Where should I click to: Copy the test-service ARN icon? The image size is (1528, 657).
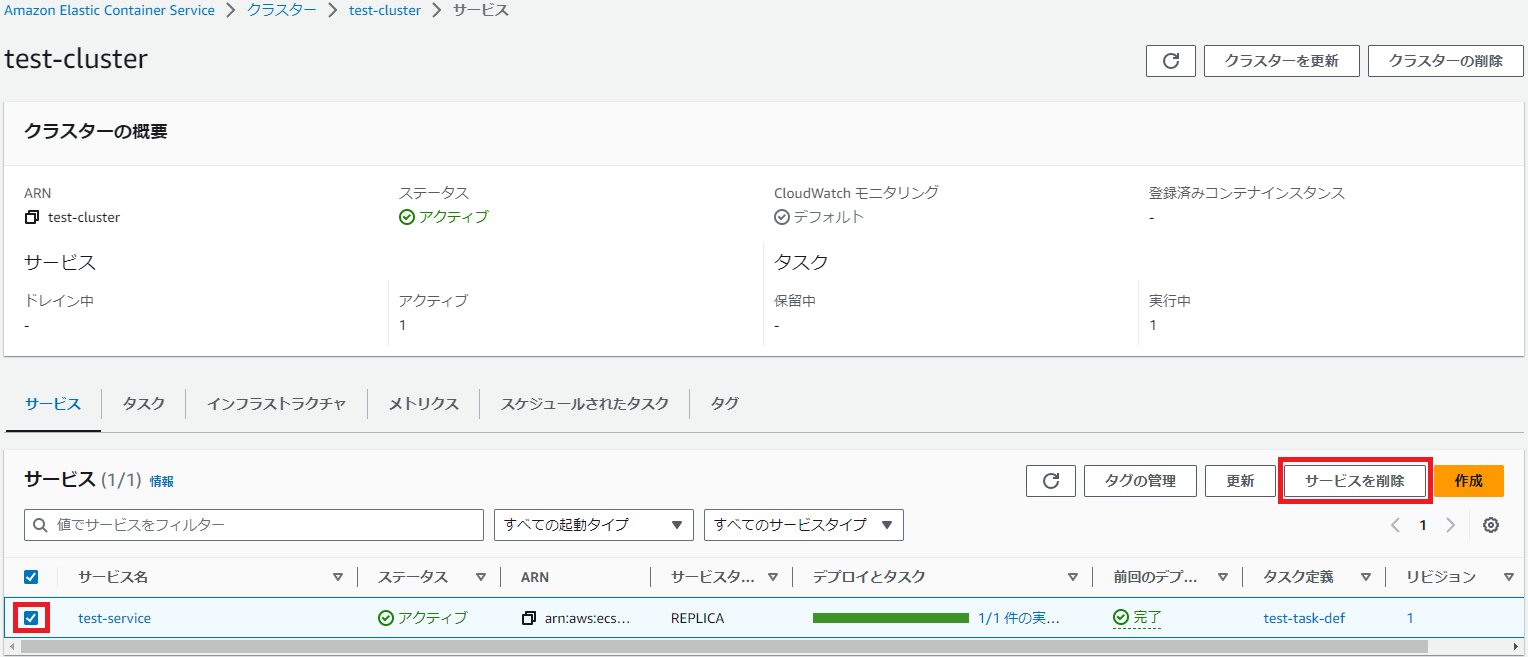(x=529, y=618)
